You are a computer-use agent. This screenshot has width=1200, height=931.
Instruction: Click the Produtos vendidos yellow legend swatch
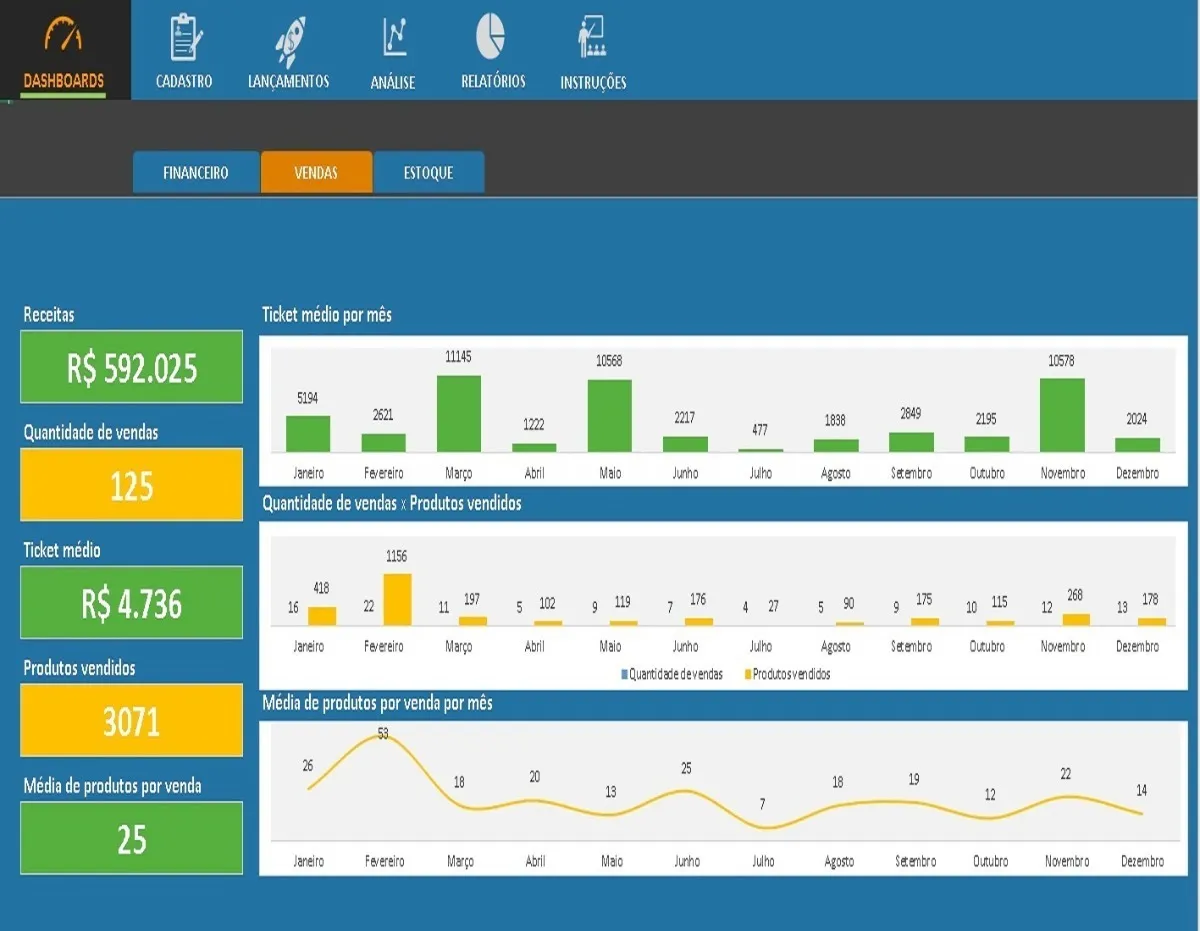click(748, 675)
